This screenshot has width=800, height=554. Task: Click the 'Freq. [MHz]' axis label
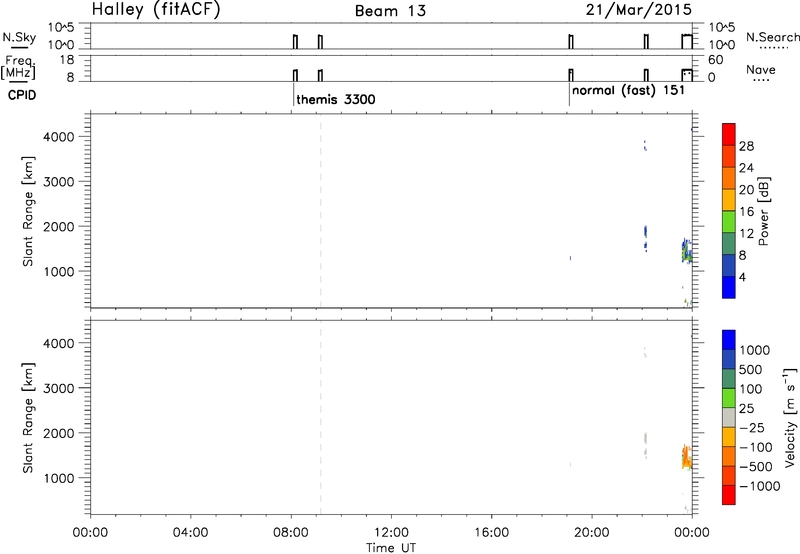pos(18,68)
